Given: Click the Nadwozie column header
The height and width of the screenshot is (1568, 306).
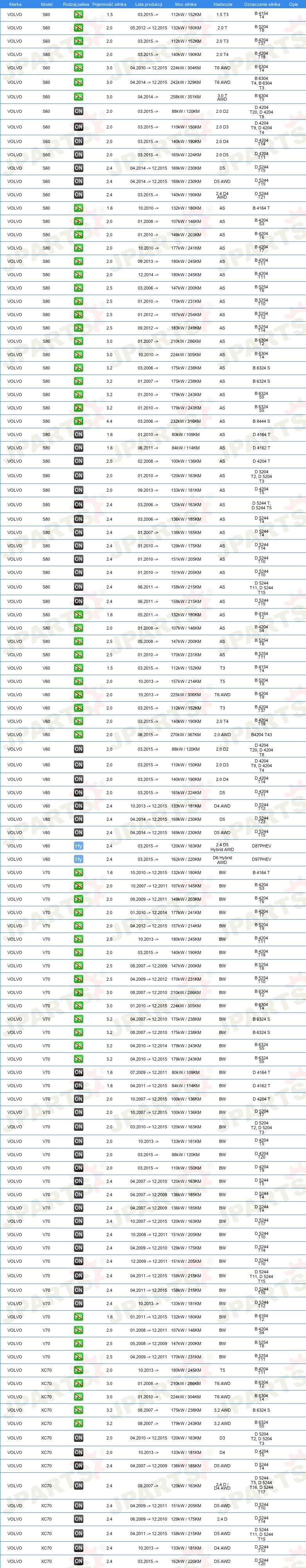Looking at the screenshot, I should pyautogui.click(x=223, y=4).
